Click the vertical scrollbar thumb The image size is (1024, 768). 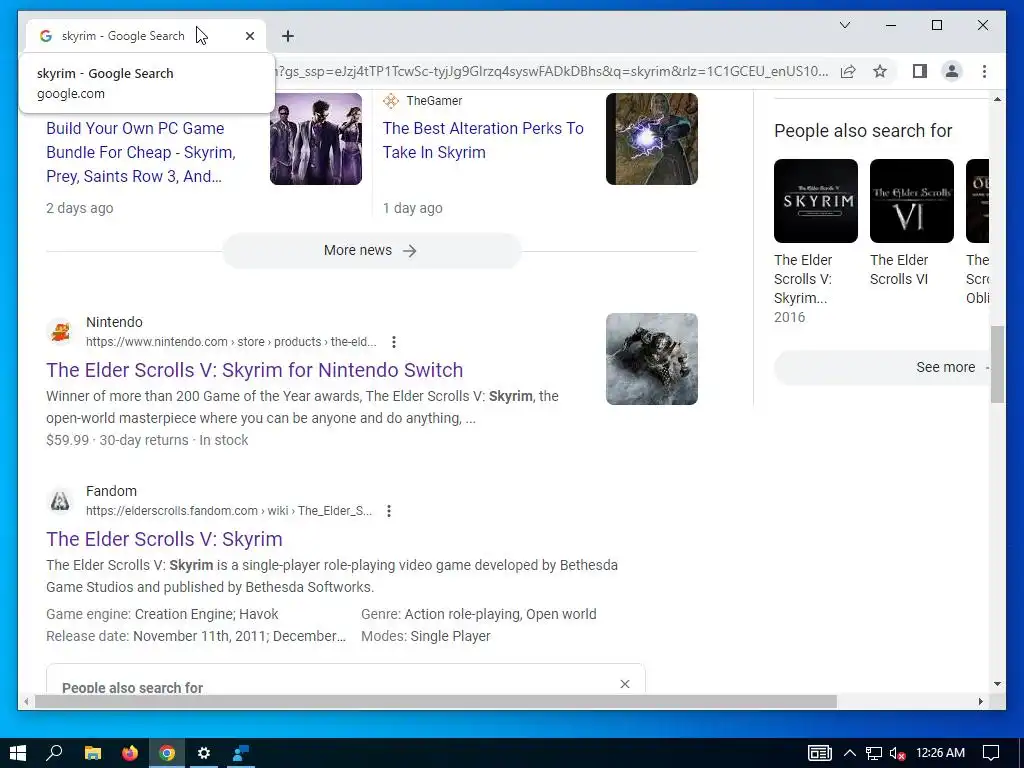point(997,364)
